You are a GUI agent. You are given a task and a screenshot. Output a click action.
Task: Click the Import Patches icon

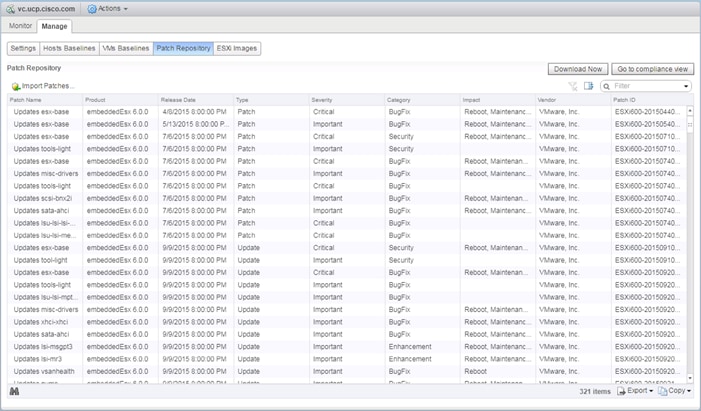click(x=16, y=86)
